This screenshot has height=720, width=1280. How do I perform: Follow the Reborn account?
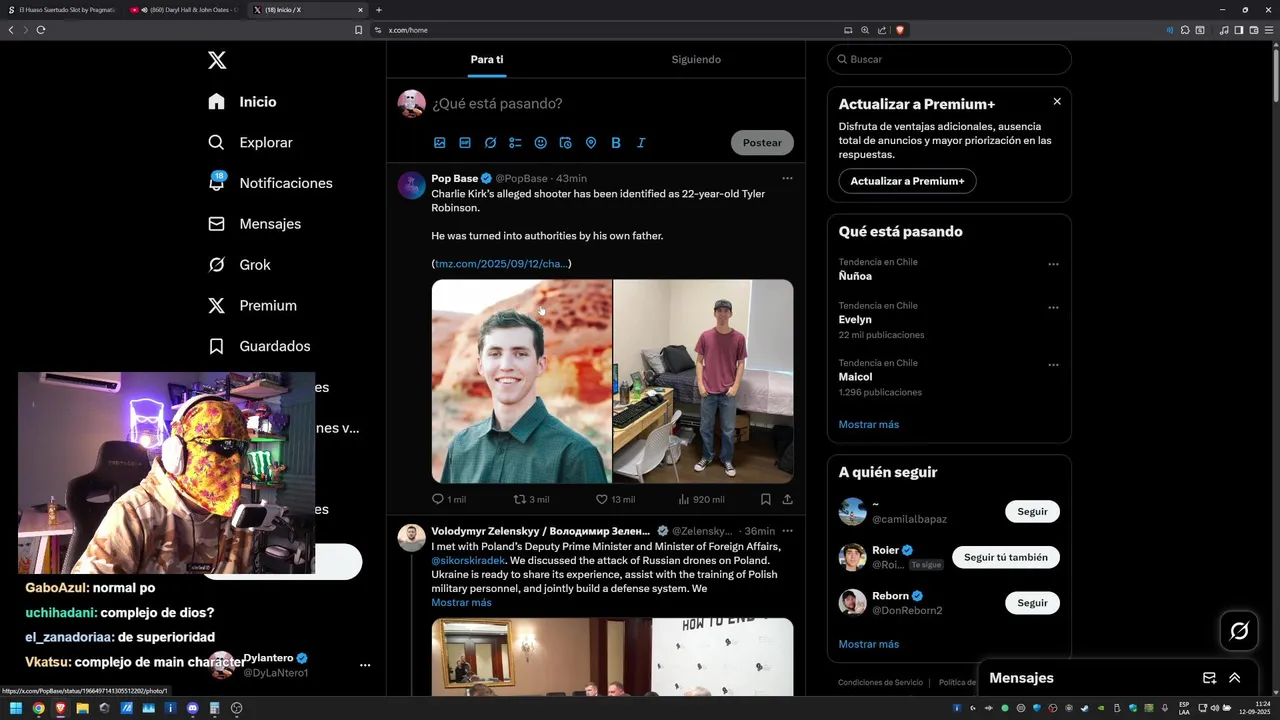coord(1032,603)
